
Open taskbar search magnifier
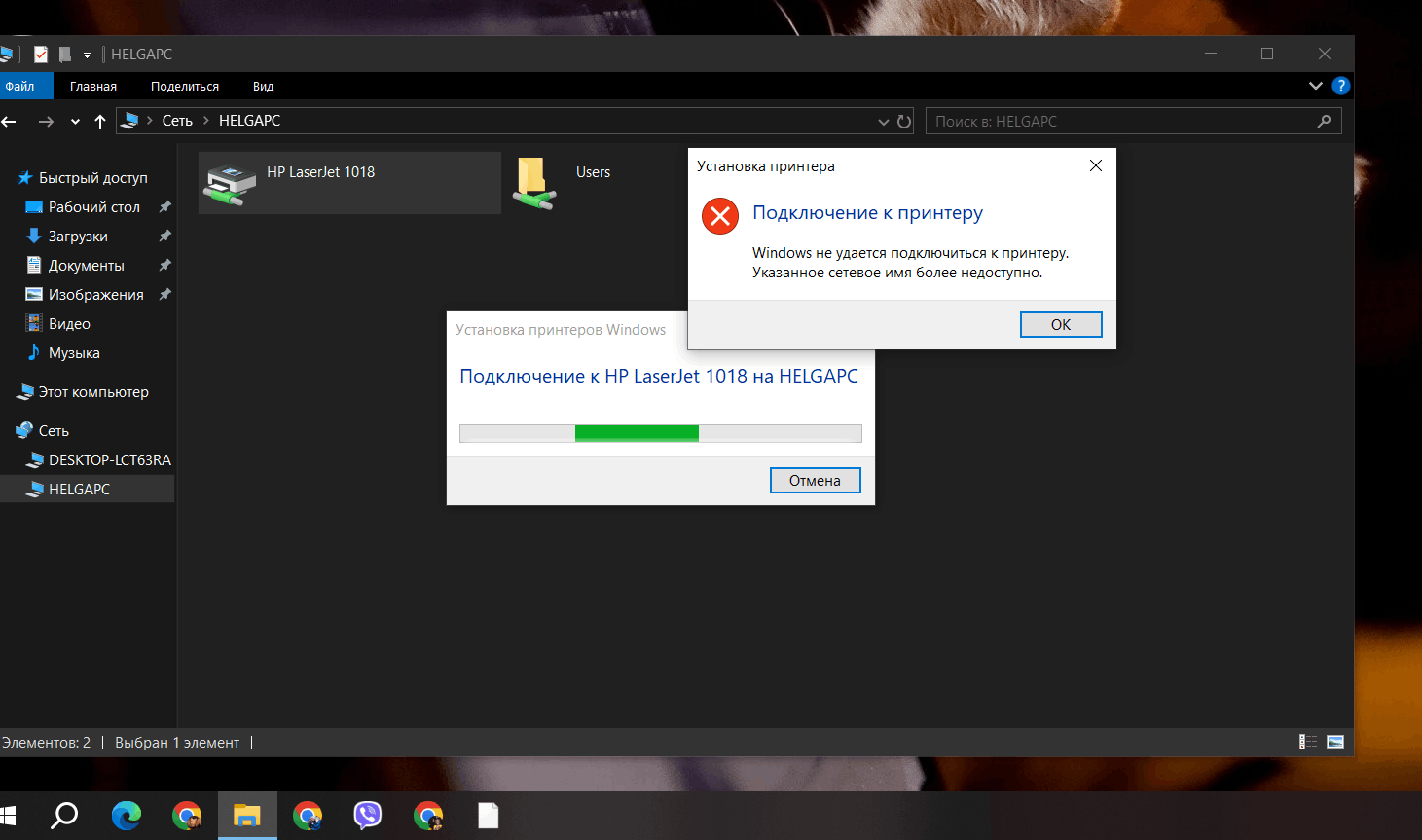[x=64, y=816]
